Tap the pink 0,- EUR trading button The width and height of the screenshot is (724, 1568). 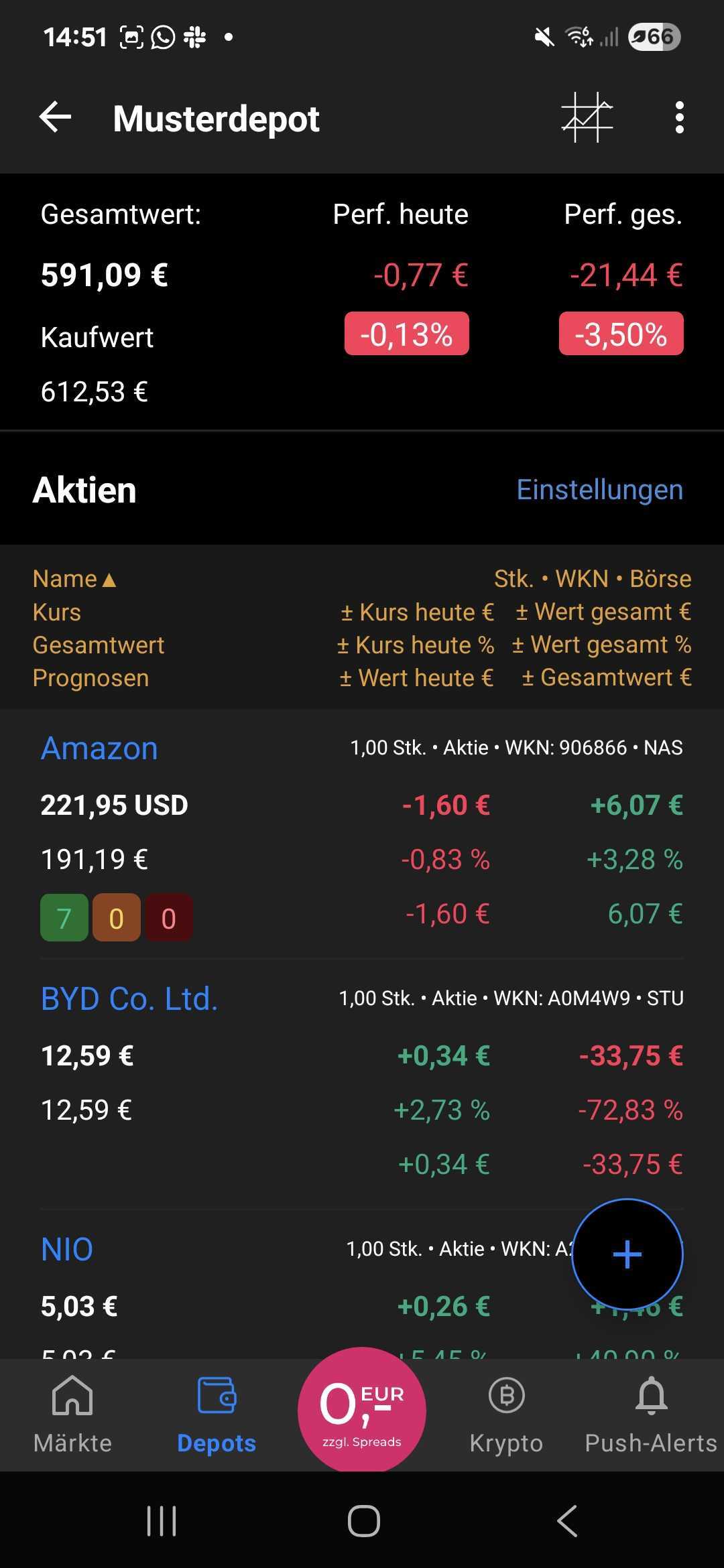pos(362,1409)
